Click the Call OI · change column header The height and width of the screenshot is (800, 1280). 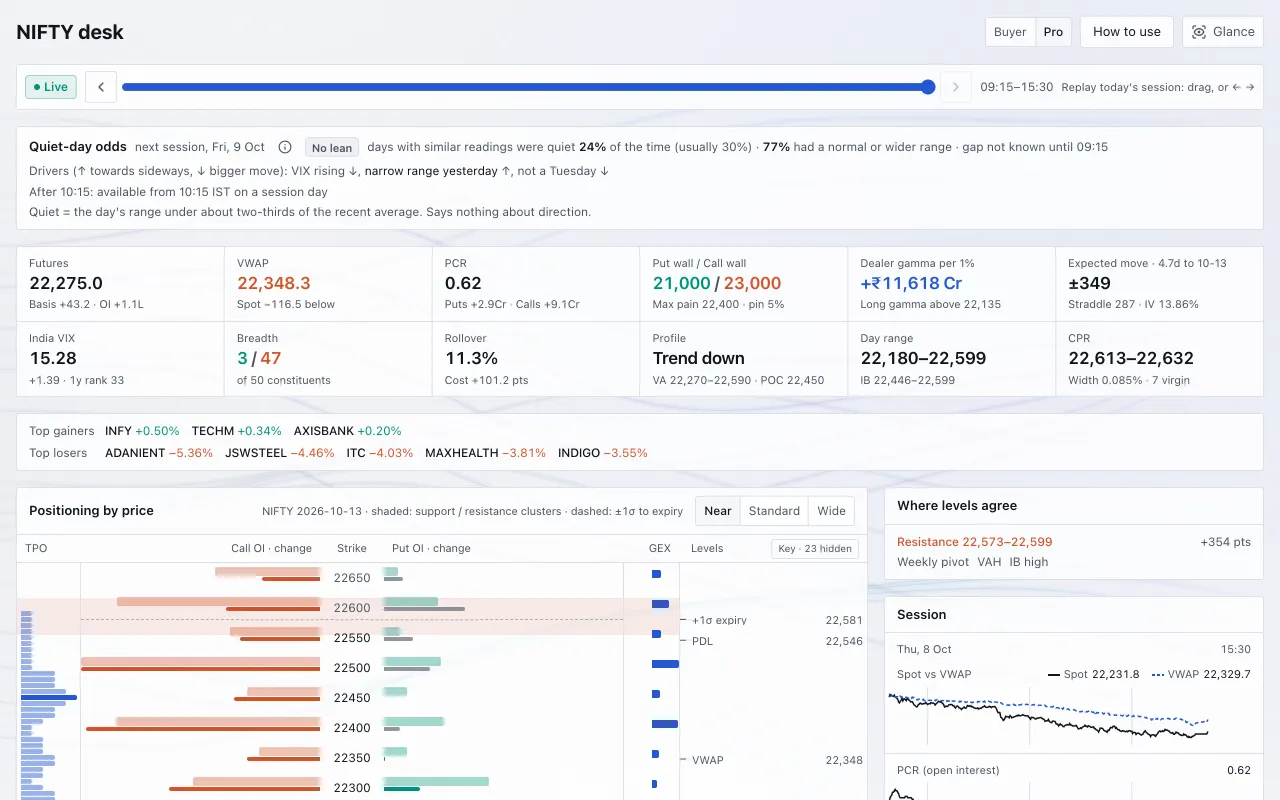point(271,548)
